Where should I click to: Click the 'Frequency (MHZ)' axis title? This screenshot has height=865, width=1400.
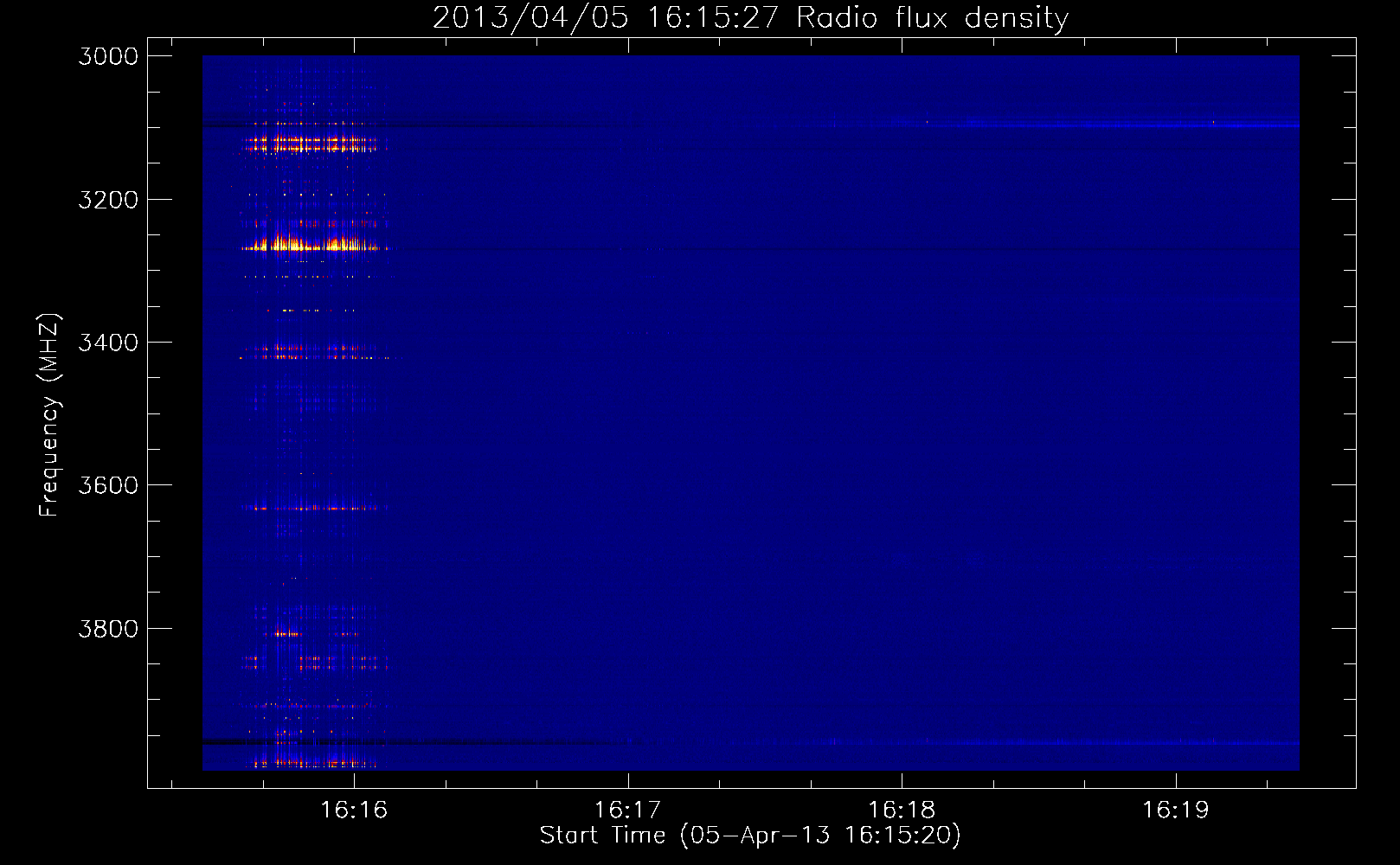49,415
